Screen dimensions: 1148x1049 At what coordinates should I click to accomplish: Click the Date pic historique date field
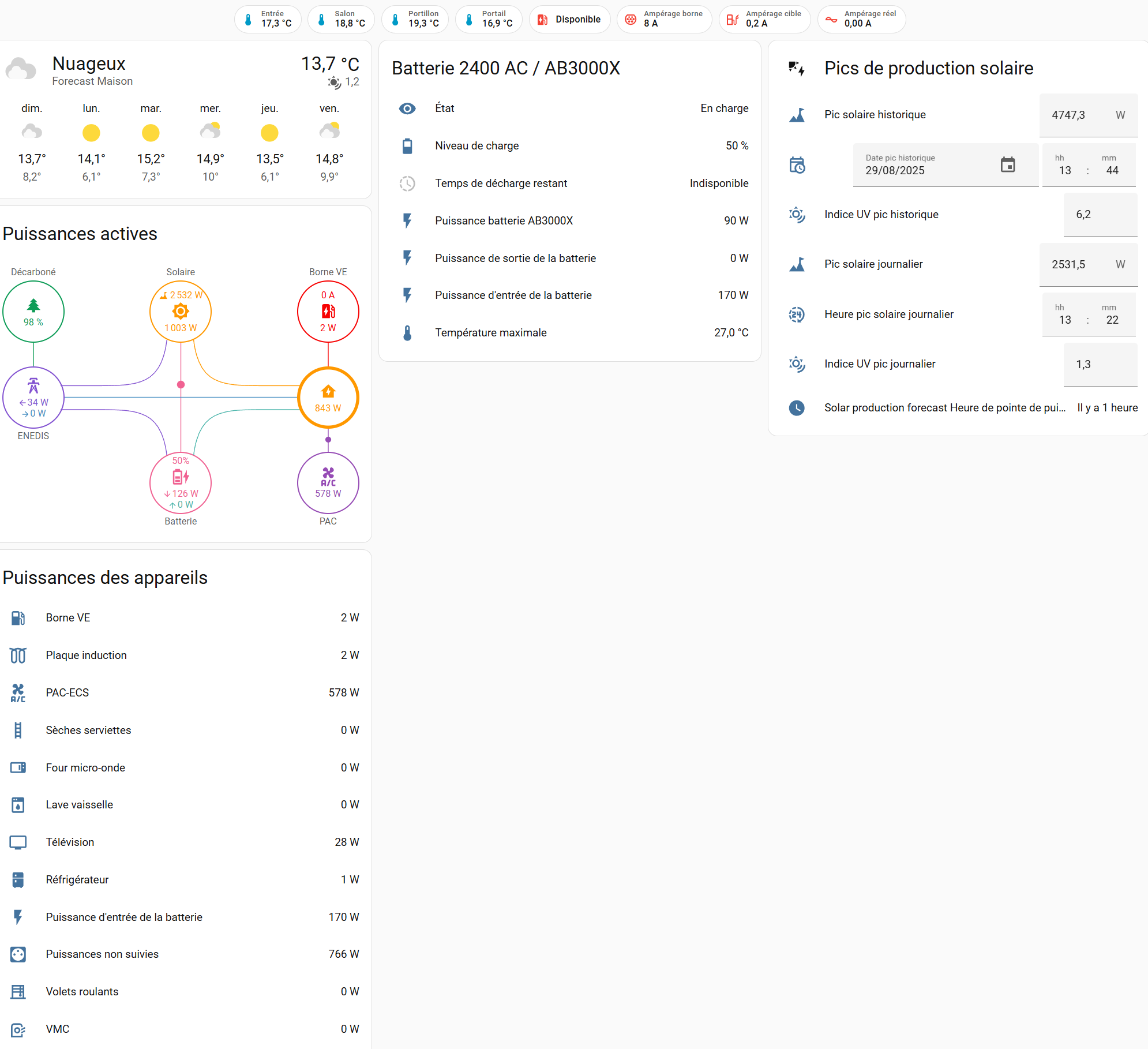(923, 170)
